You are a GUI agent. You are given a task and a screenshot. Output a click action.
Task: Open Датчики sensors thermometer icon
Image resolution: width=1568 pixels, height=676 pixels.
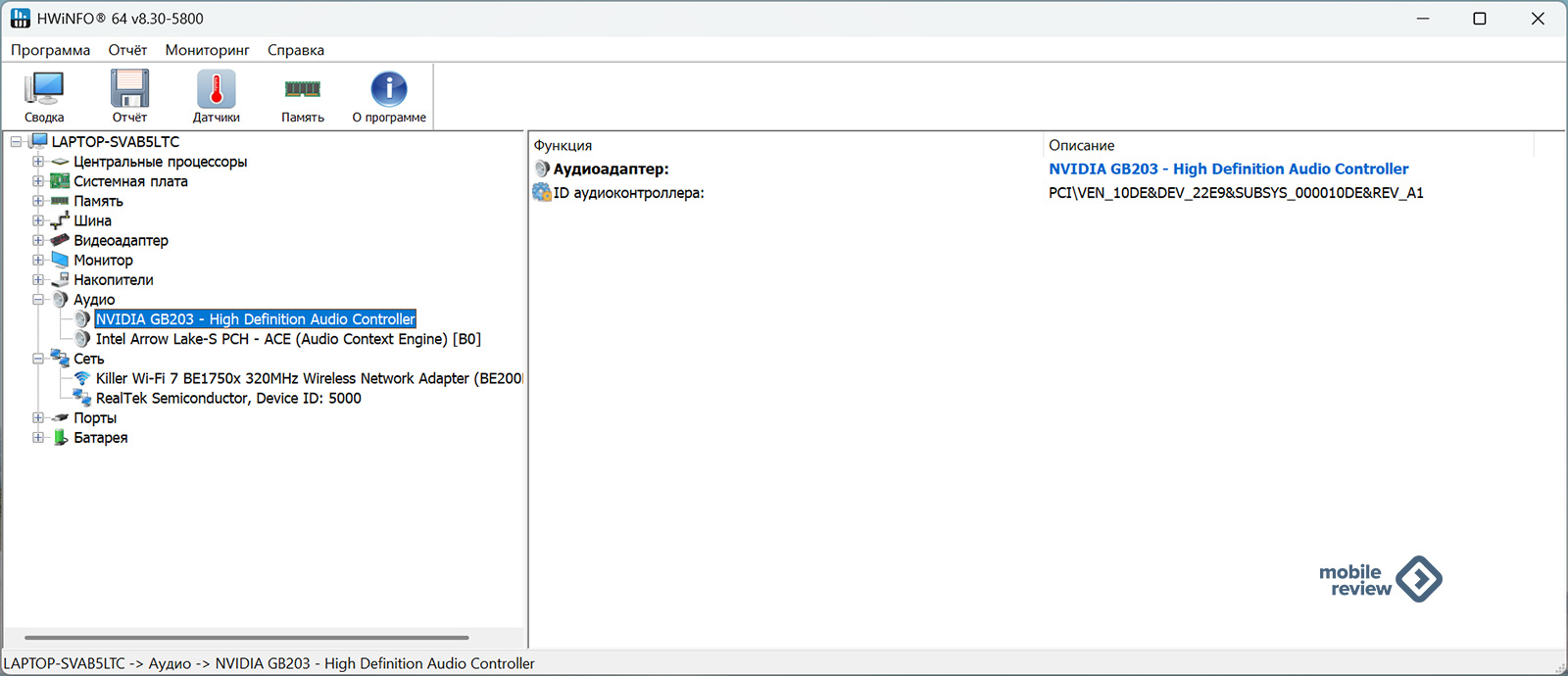point(216,90)
